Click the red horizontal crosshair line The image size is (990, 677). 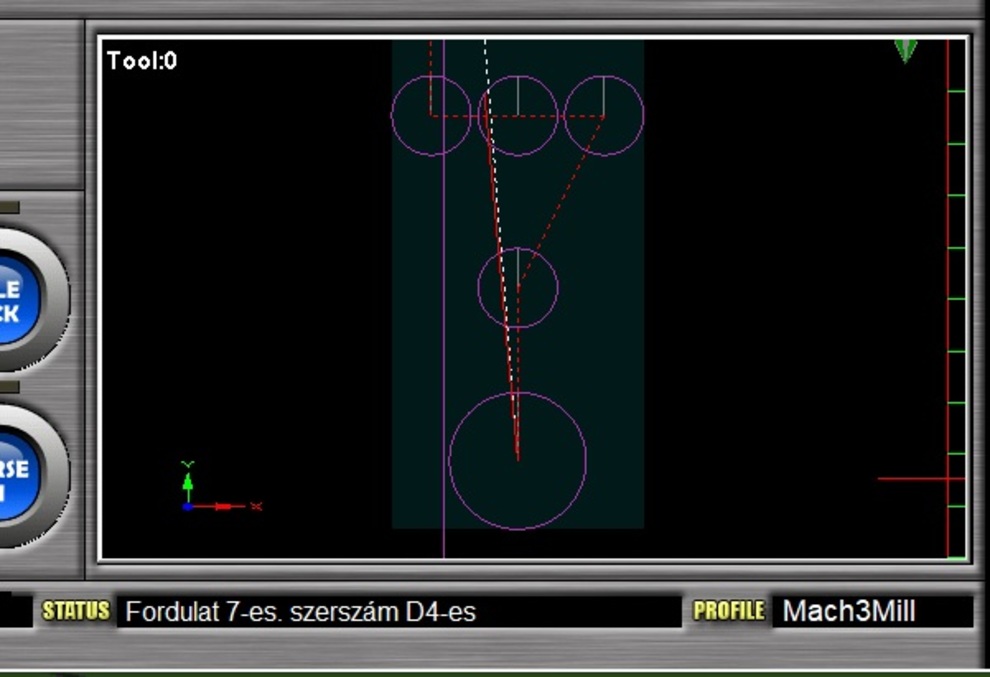[x=910, y=479]
